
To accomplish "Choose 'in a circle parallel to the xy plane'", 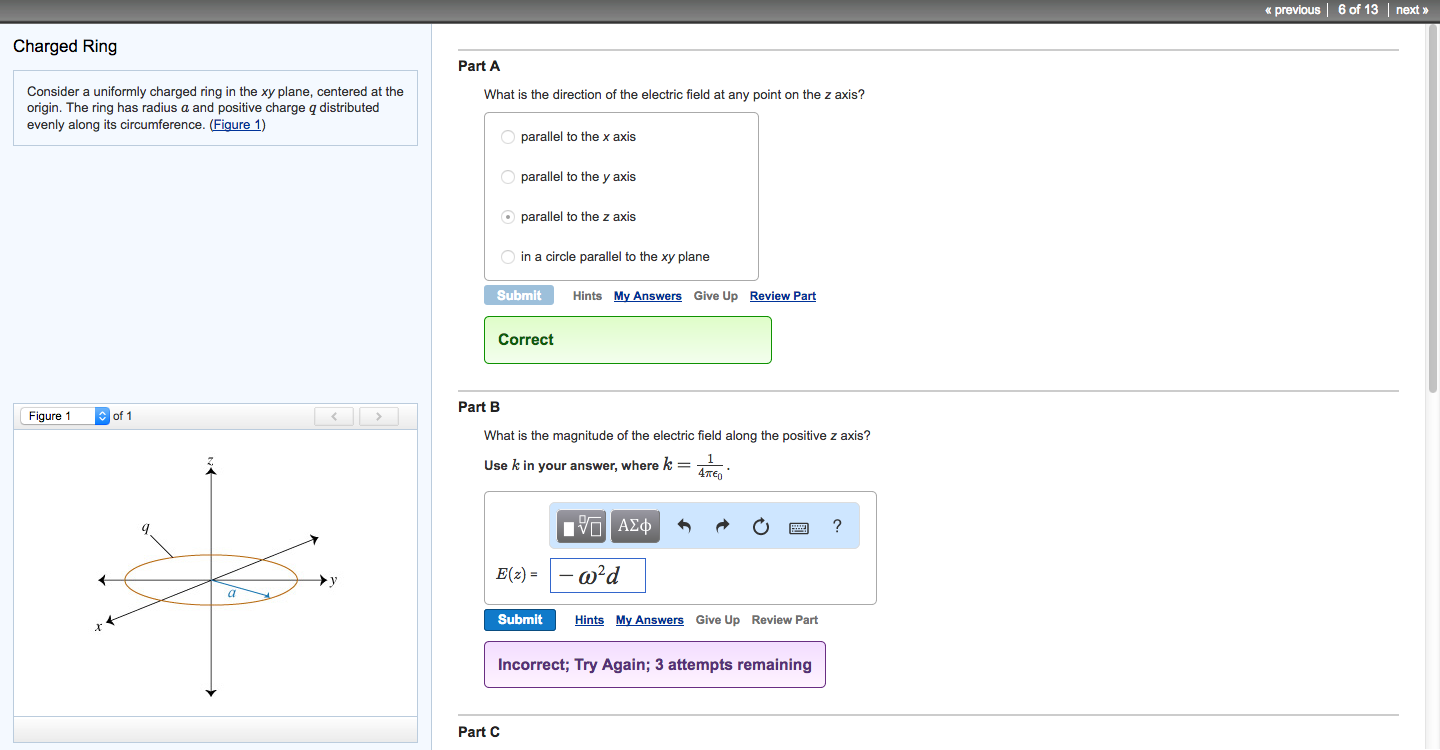I will click(507, 256).
